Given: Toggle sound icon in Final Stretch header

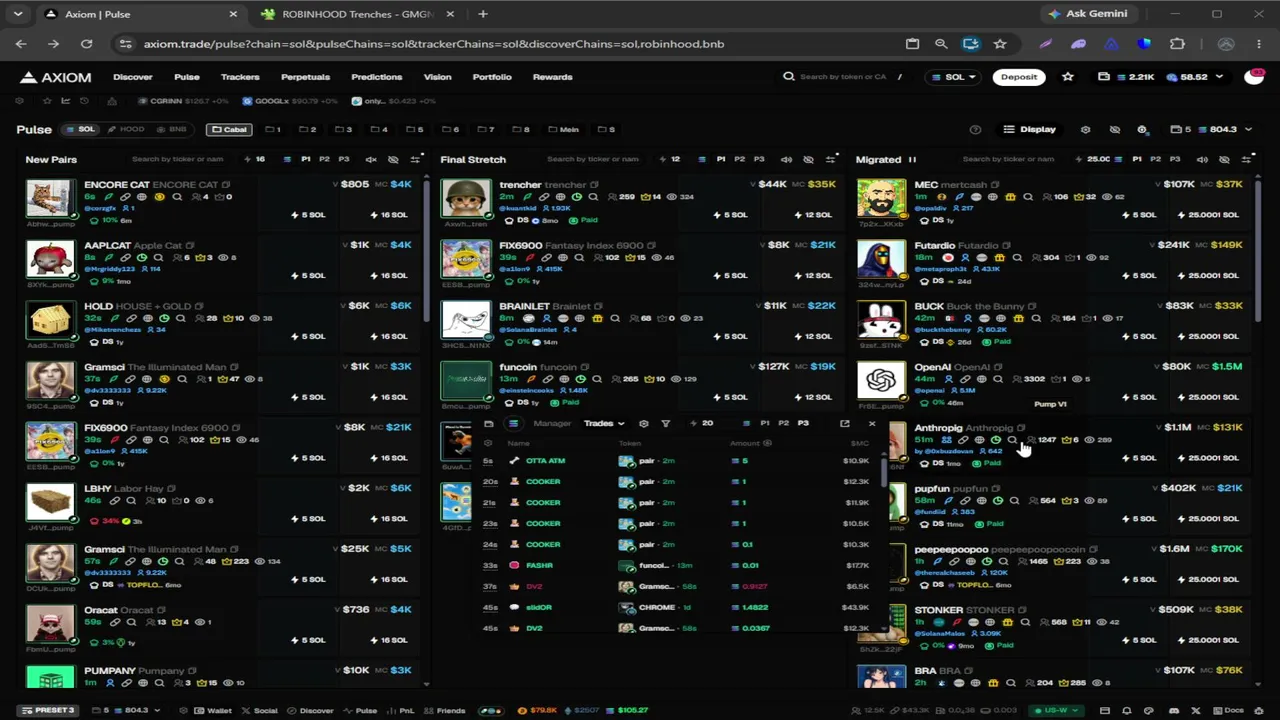Looking at the screenshot, I should [786, 159].
